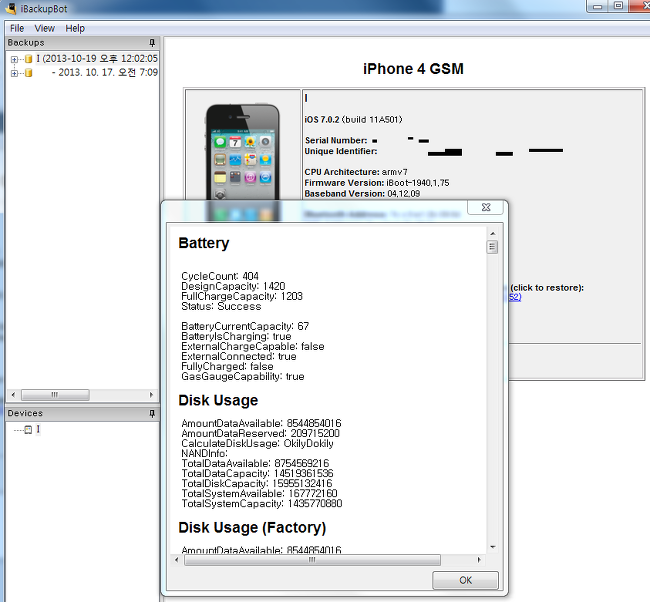650x602 pixels.
Task: Click the 2013-10-19 backup database icon
Action: point(28,59)
